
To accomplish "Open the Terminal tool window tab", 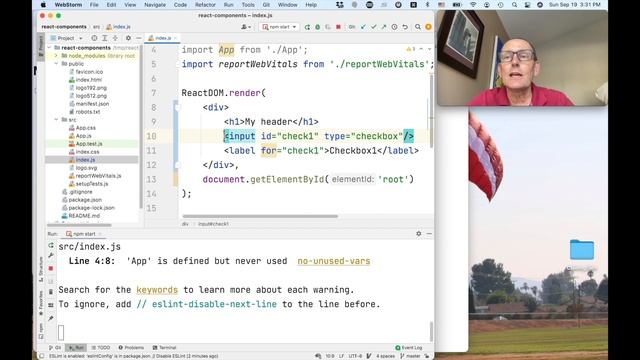I will click(x=164, y=348).
